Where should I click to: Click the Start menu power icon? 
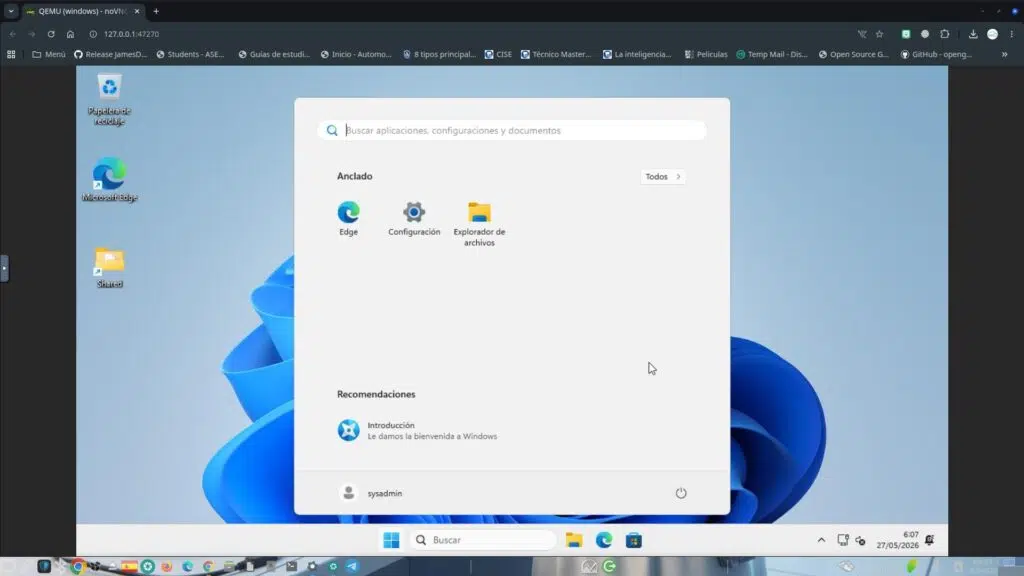click(x=680, y=493)
